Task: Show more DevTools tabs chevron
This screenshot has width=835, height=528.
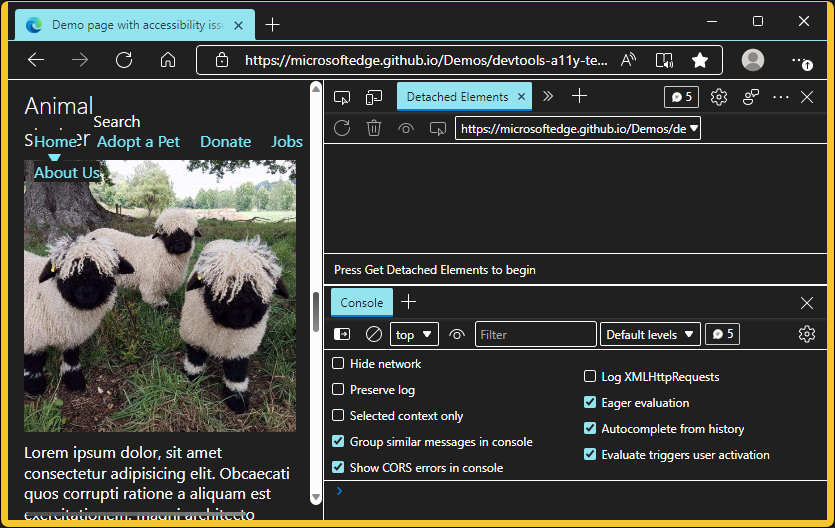Action: coord(548,96)
